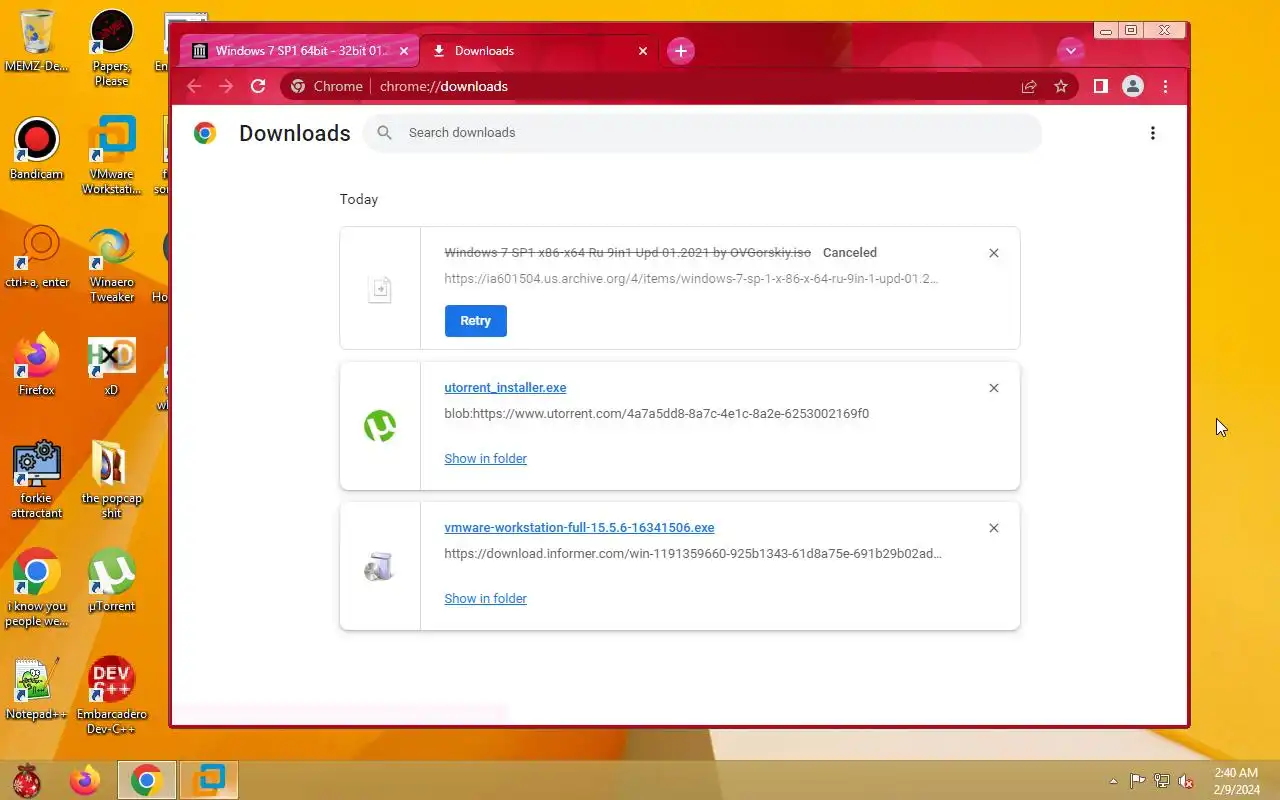
Task: Reload the downloads page
Action: pyautogui.click(x=258, y=86)
